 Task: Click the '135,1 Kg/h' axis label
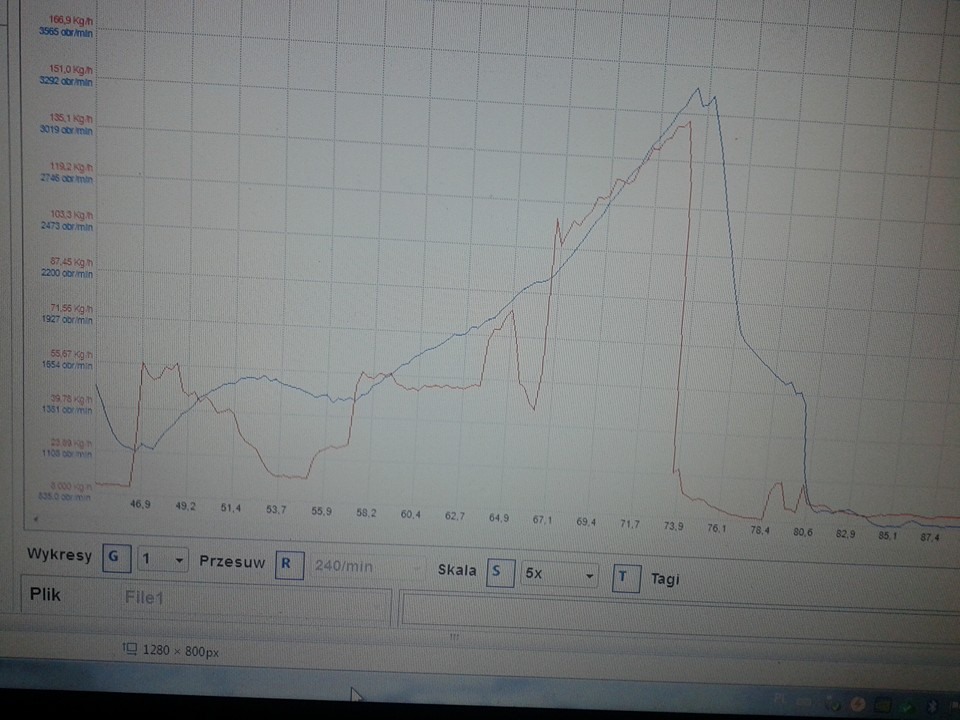click(71, 118)
